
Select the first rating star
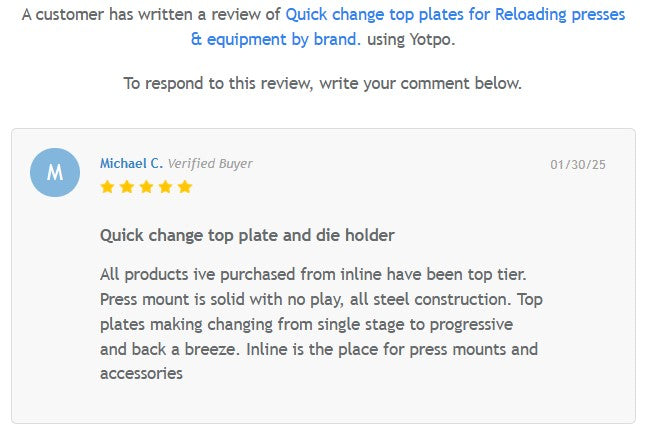[x=107, y=187]
